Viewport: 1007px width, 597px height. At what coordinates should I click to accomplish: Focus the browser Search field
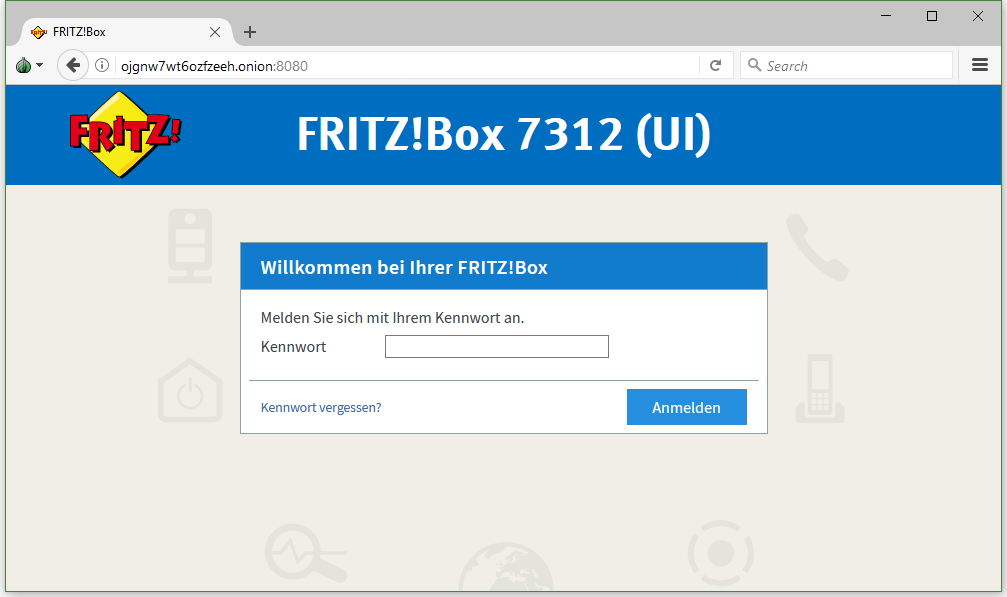point(846,65)
